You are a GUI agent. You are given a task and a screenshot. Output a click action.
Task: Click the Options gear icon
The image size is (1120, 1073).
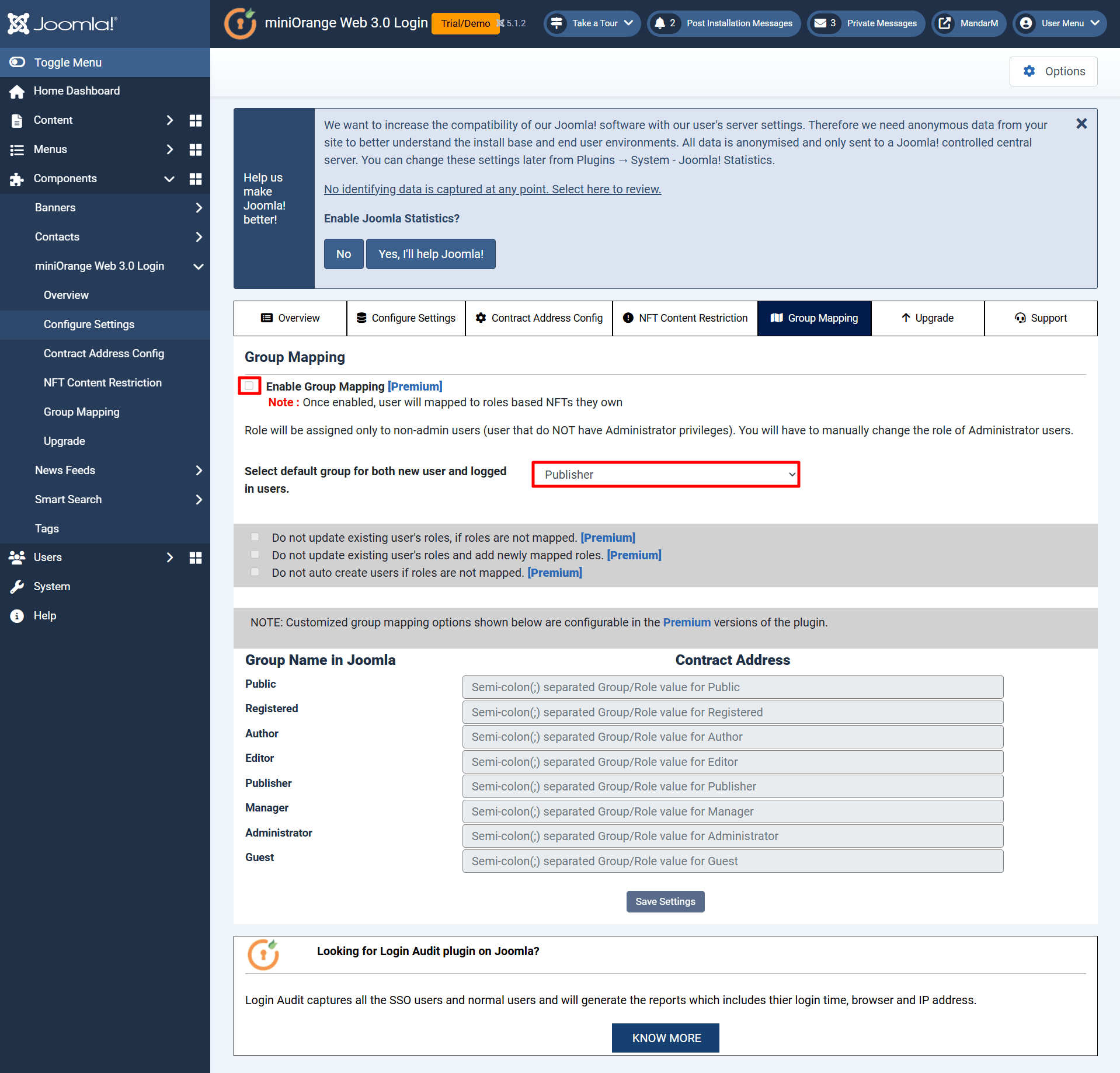1029,71
